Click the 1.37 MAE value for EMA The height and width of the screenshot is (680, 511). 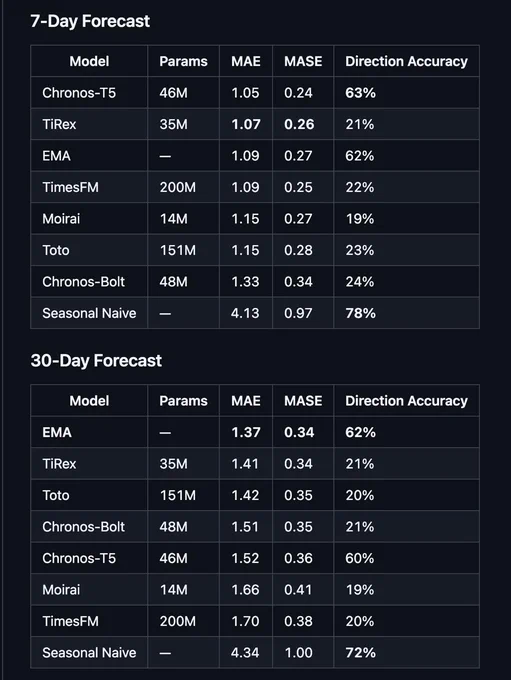pos(246,432)
